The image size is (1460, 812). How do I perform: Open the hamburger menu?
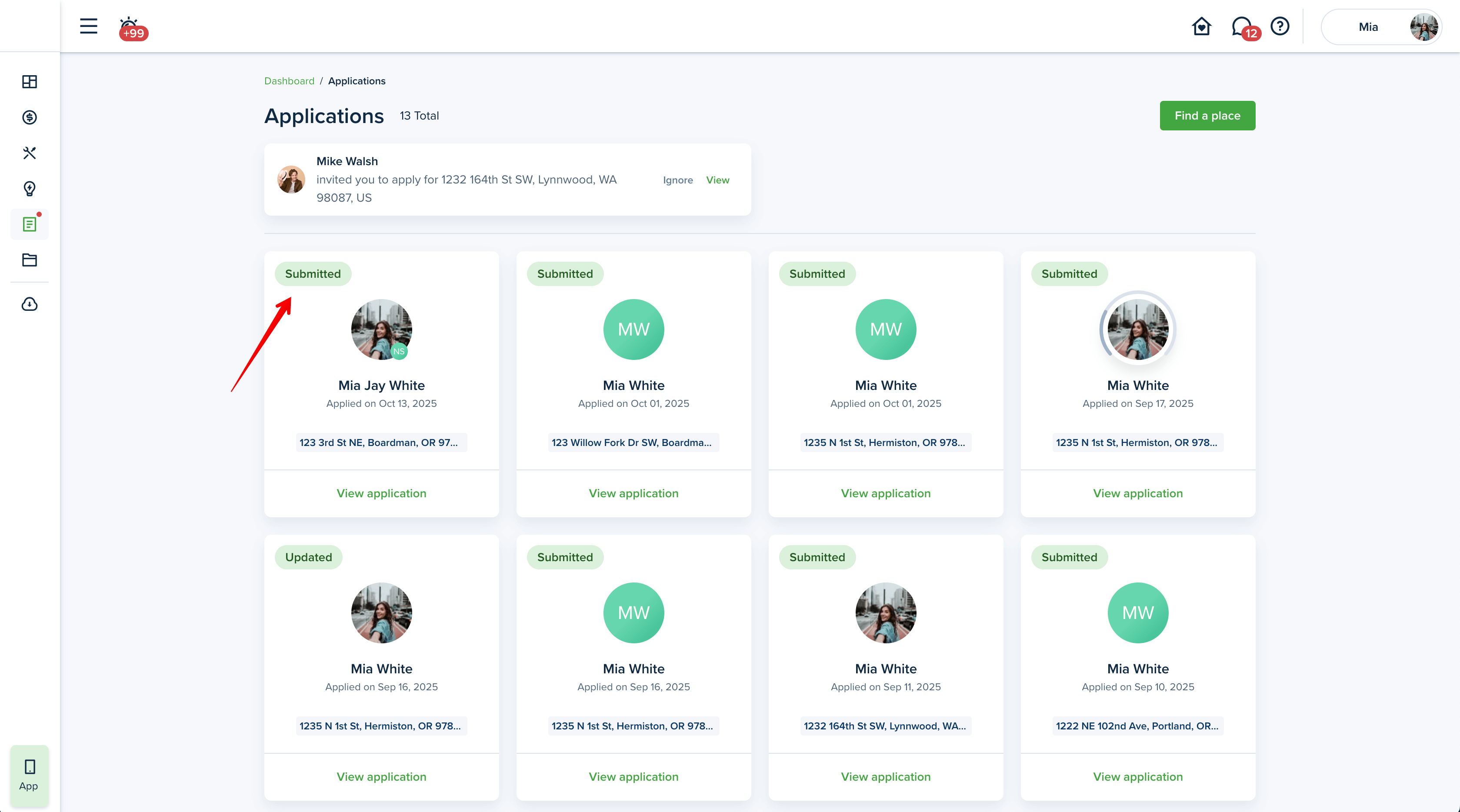[88, 26]
